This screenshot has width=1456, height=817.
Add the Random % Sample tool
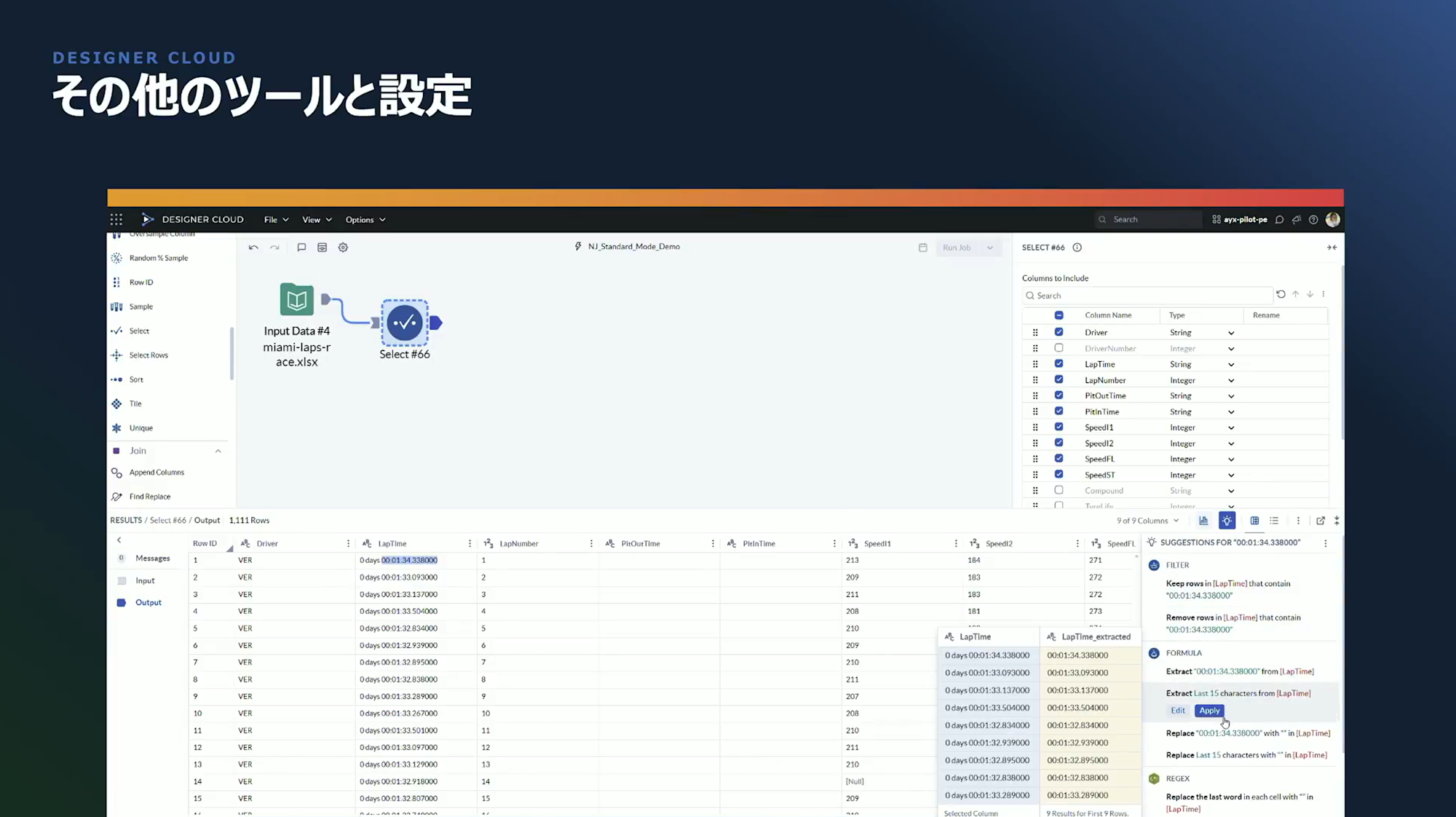tap(158, 258)
